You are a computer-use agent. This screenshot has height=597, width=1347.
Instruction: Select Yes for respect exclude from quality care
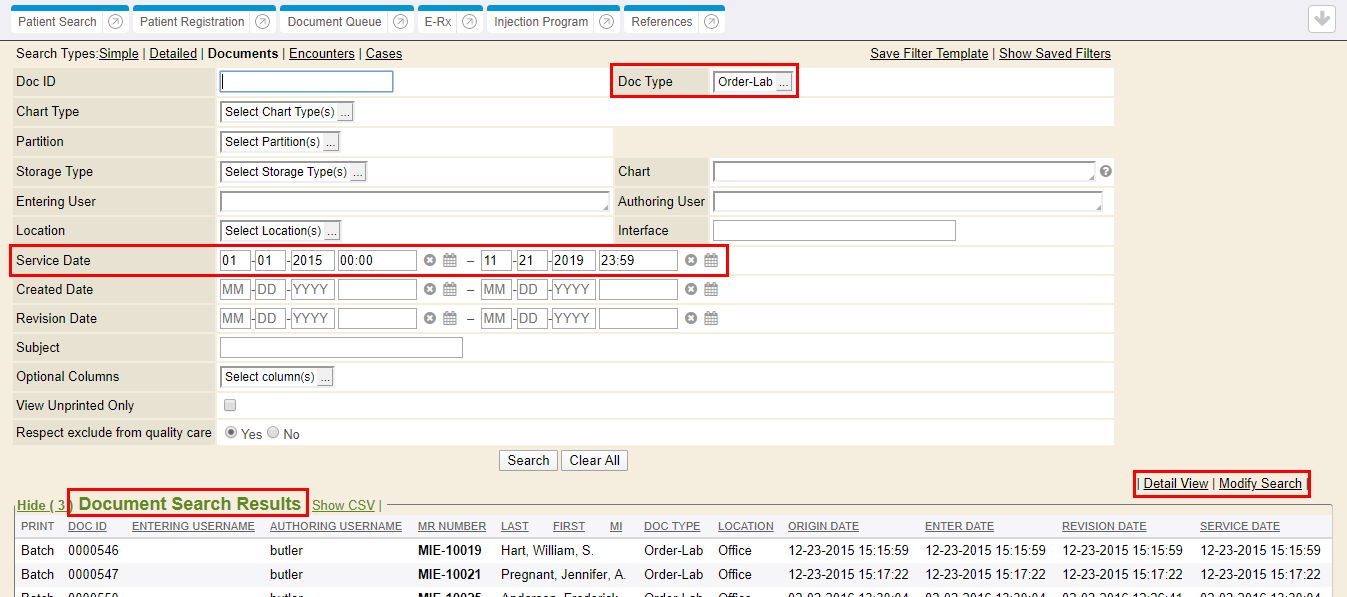231,434
